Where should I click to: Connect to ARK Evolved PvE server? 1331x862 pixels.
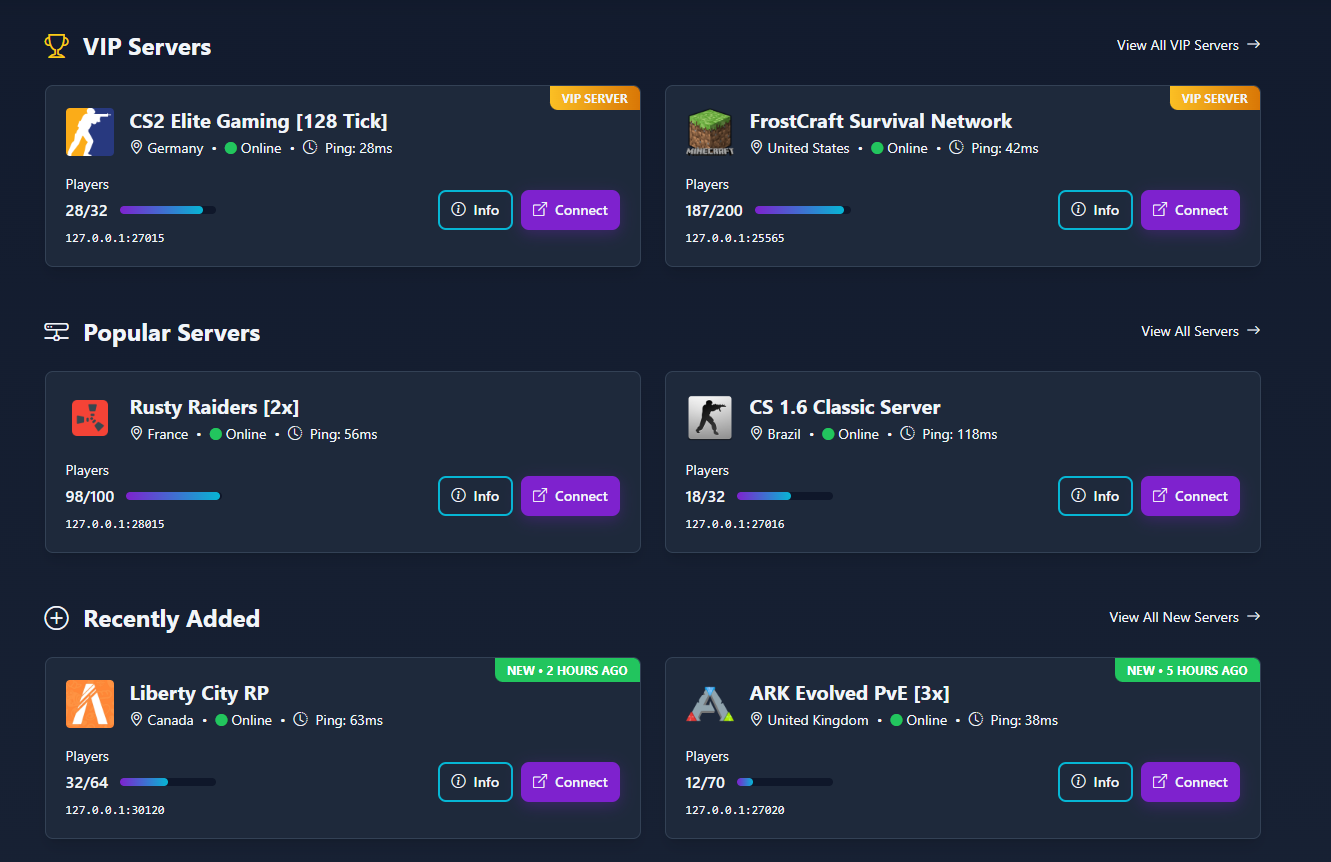click(1190, 782)
